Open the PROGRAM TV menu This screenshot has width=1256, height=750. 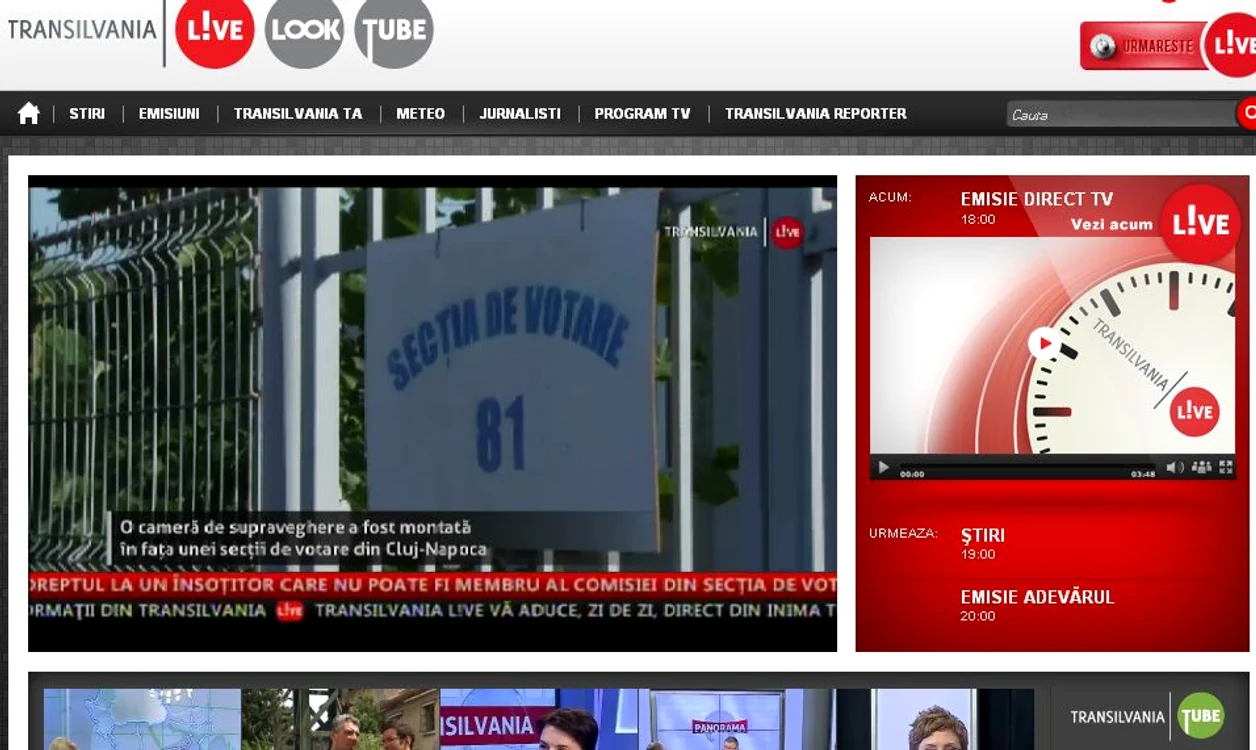tap(642, 114)
